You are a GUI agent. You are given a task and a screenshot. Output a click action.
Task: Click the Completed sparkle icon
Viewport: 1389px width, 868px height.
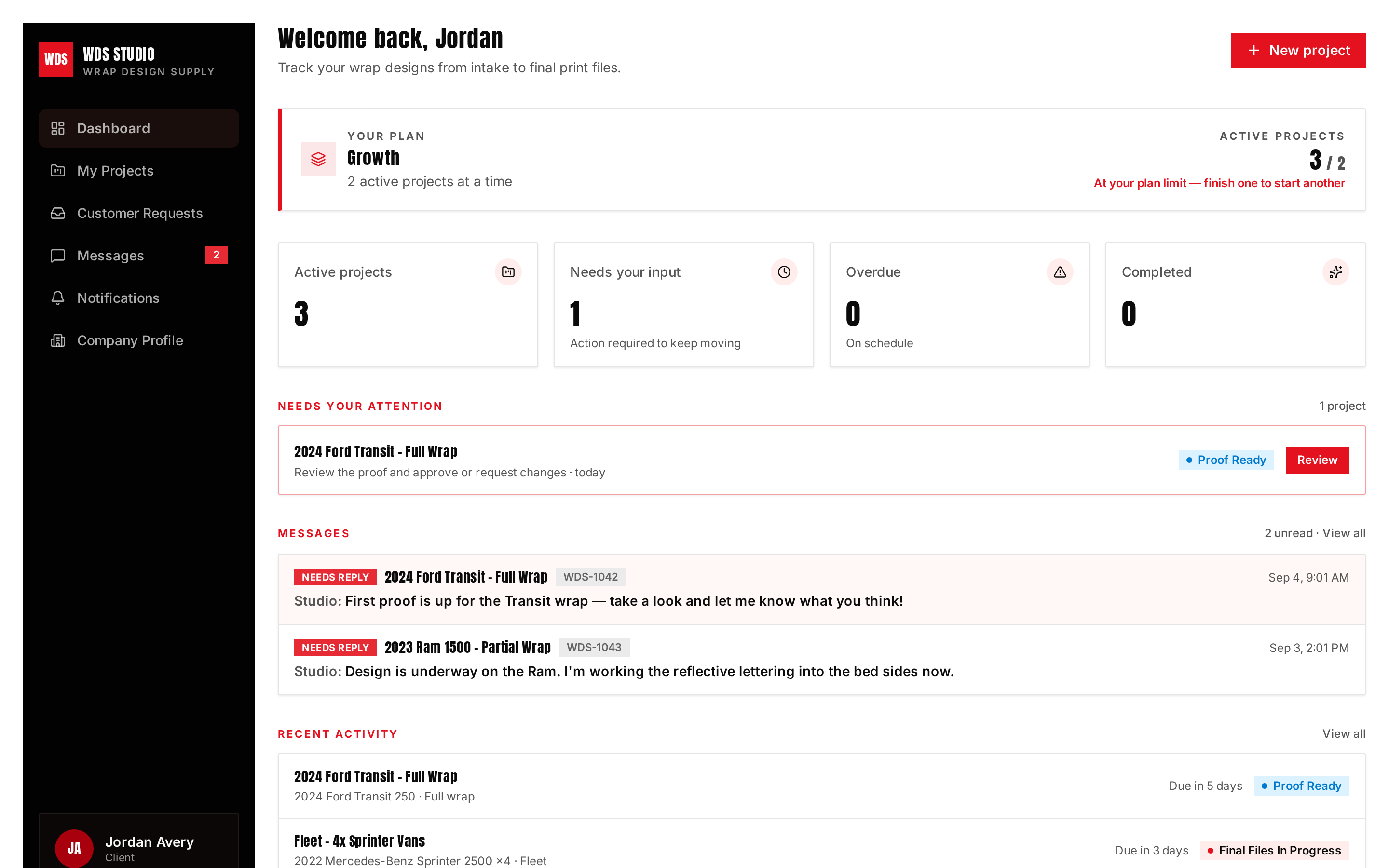[1335, 271]
